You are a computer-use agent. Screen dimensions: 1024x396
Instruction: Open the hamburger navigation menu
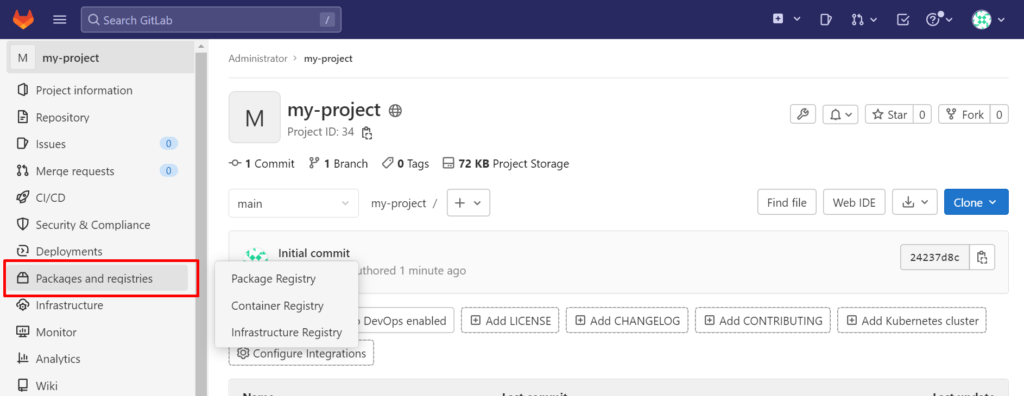click(x=59, y=20)
